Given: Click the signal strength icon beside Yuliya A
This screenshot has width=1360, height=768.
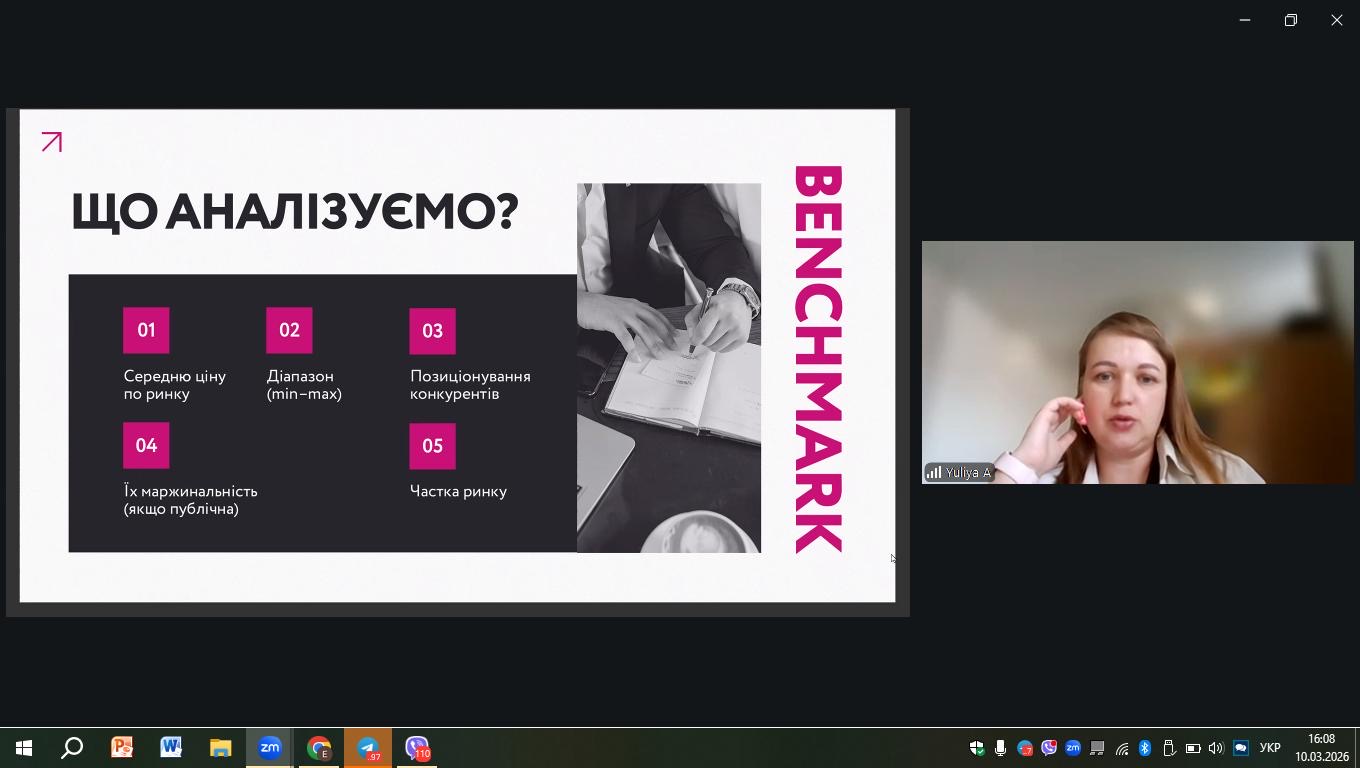Looking at the screenshot, I should click(934, 472).
